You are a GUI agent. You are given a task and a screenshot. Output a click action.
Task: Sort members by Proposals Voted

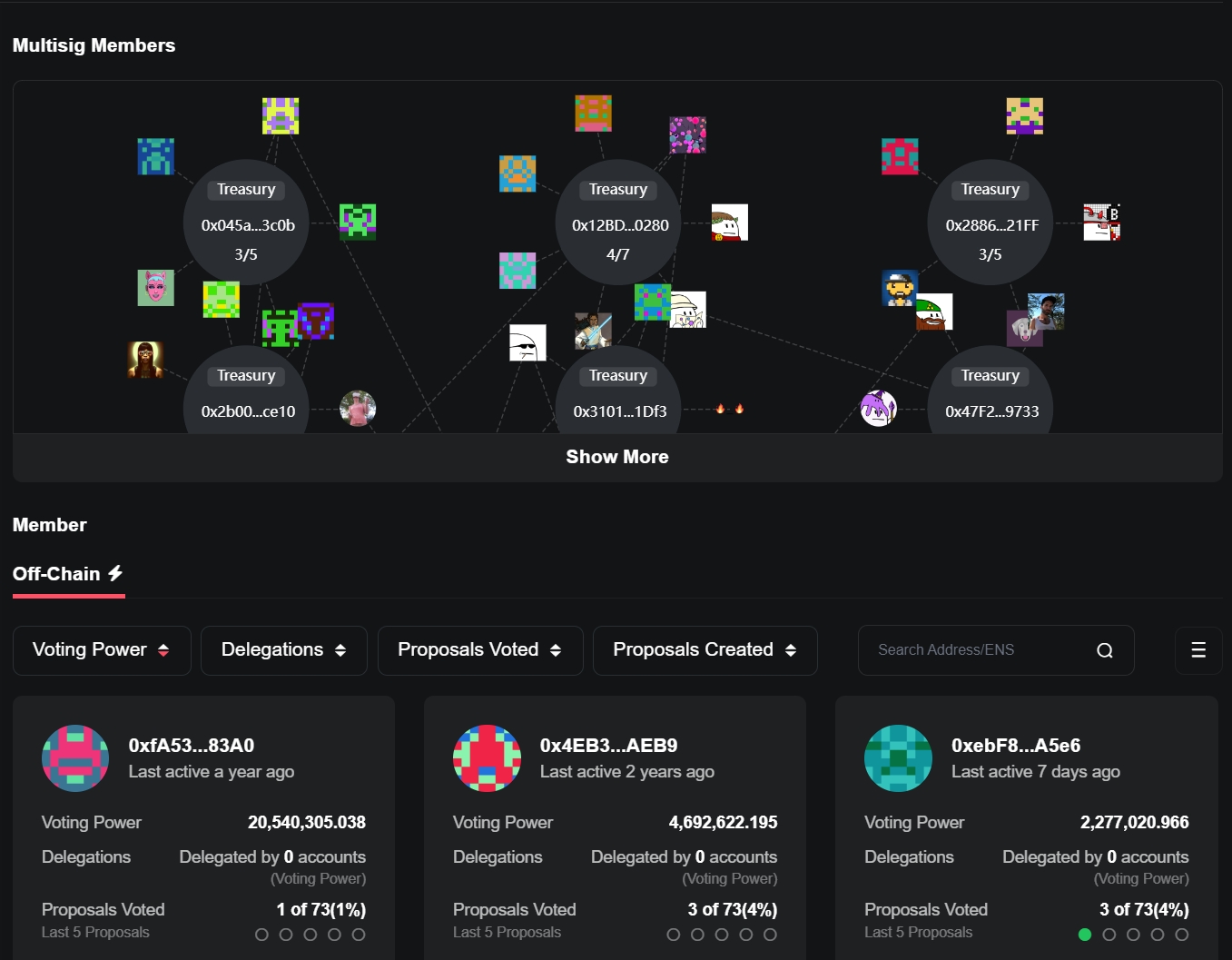[479, 650]
